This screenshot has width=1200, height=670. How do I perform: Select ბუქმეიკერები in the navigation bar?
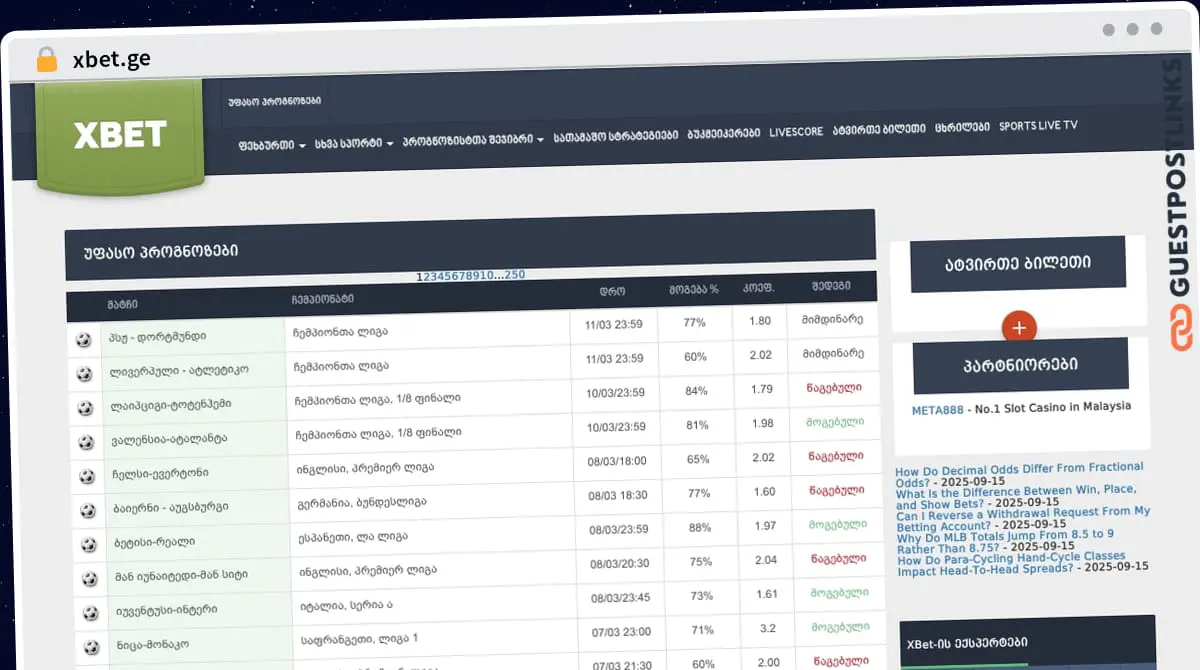pyautogui.click(x=723, y=131)
